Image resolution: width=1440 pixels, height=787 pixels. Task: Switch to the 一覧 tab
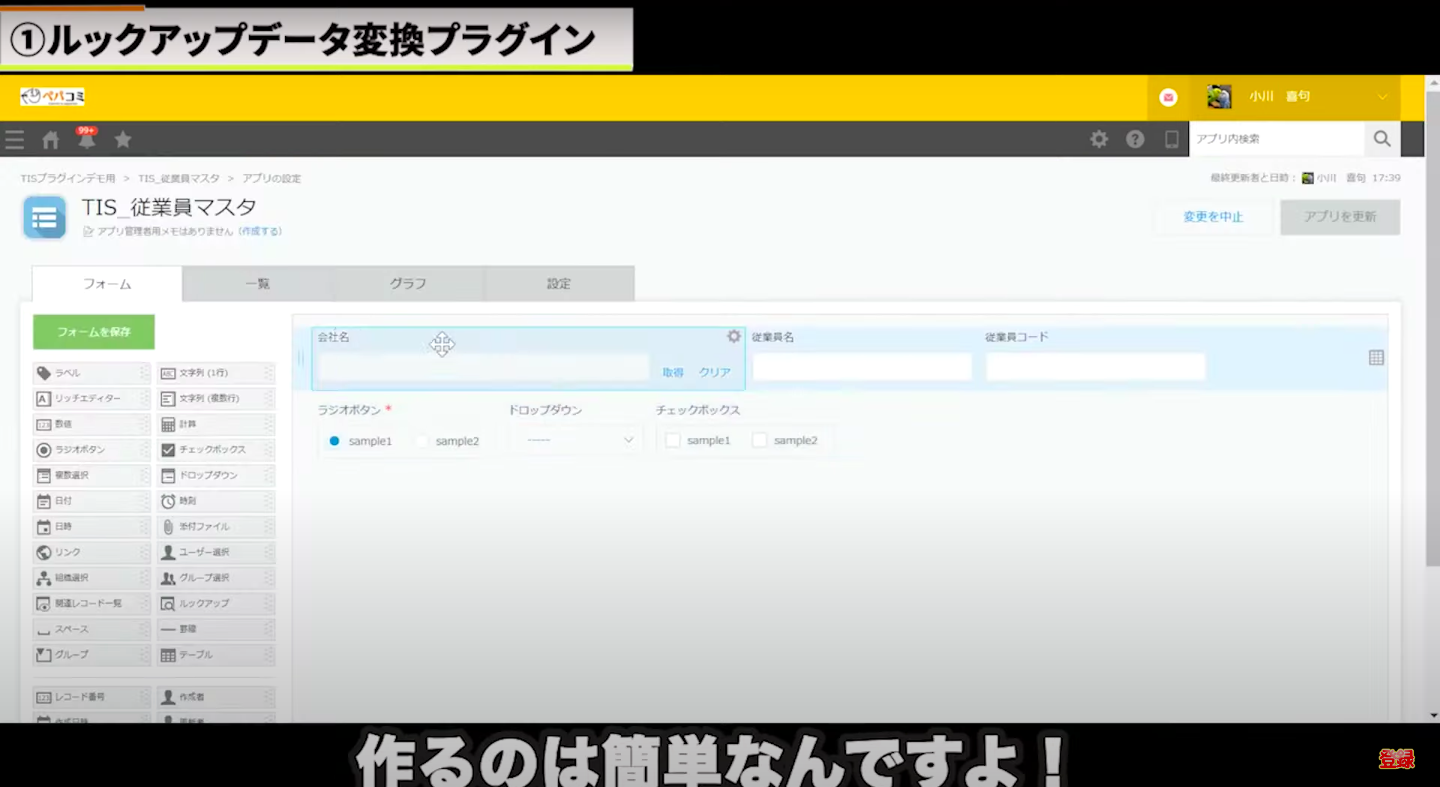coord(258,284)
